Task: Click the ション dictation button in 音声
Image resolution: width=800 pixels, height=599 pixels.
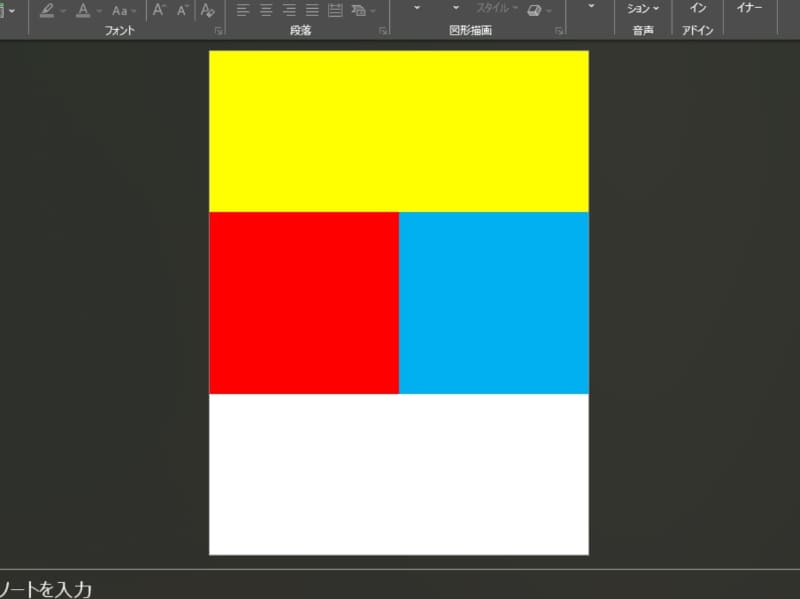Action: (643, 9)
